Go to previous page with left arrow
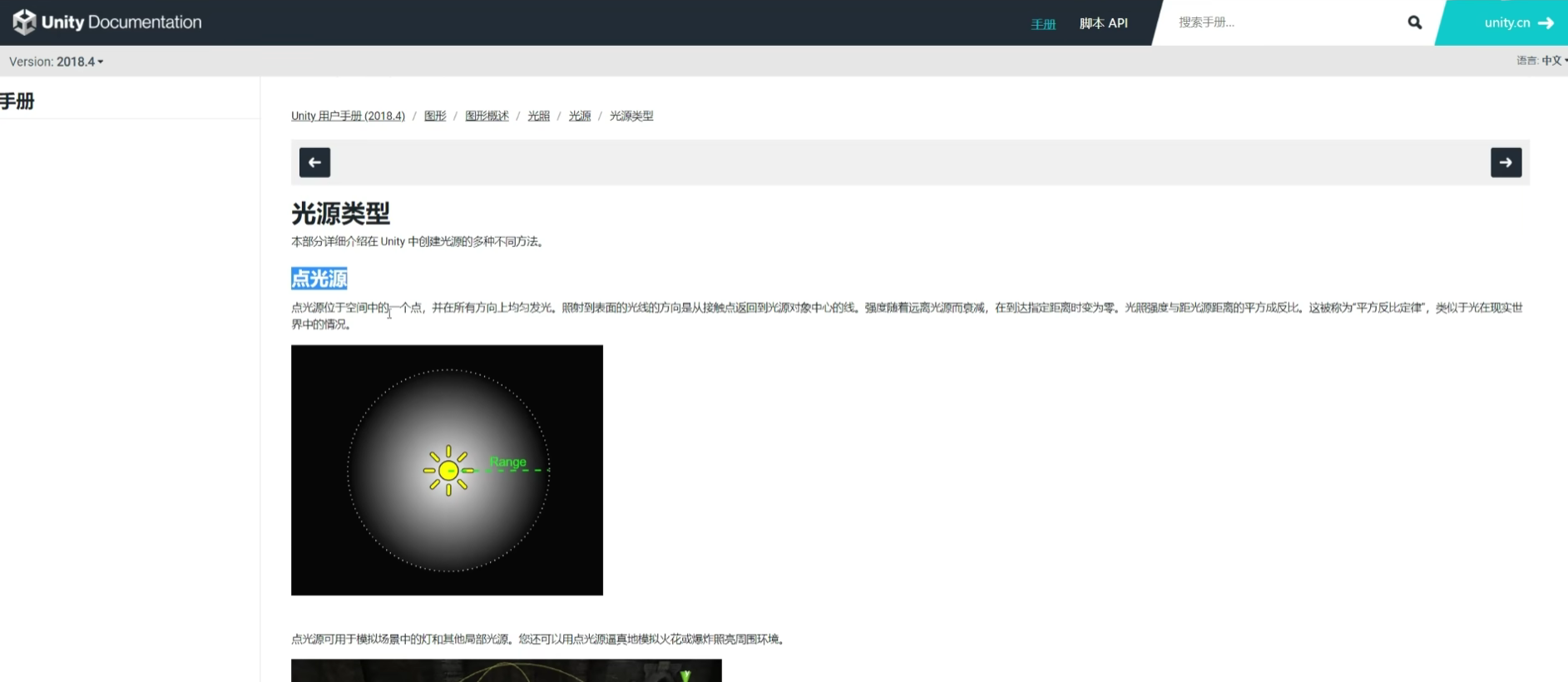The height and width of the screenshot is (682, 1568). click(x=314, y=162)
